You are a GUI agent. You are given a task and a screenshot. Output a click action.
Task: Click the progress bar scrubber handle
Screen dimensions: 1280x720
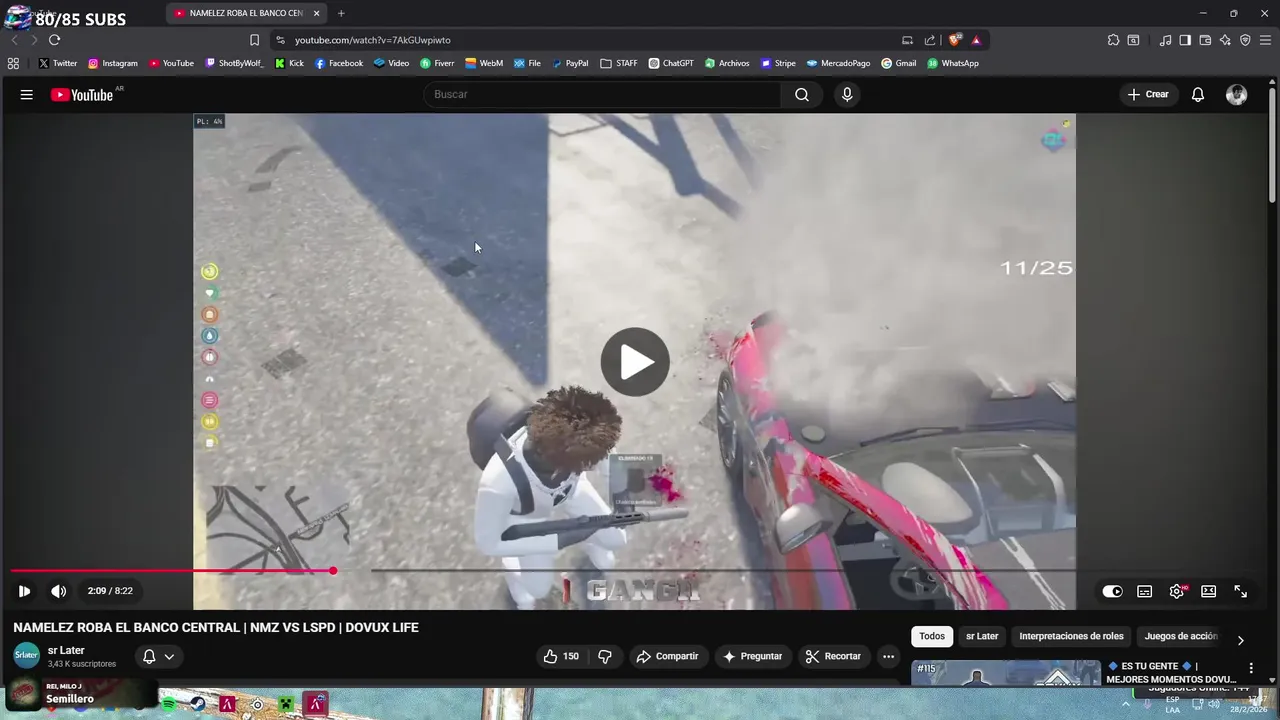click(x=333, y=571)
